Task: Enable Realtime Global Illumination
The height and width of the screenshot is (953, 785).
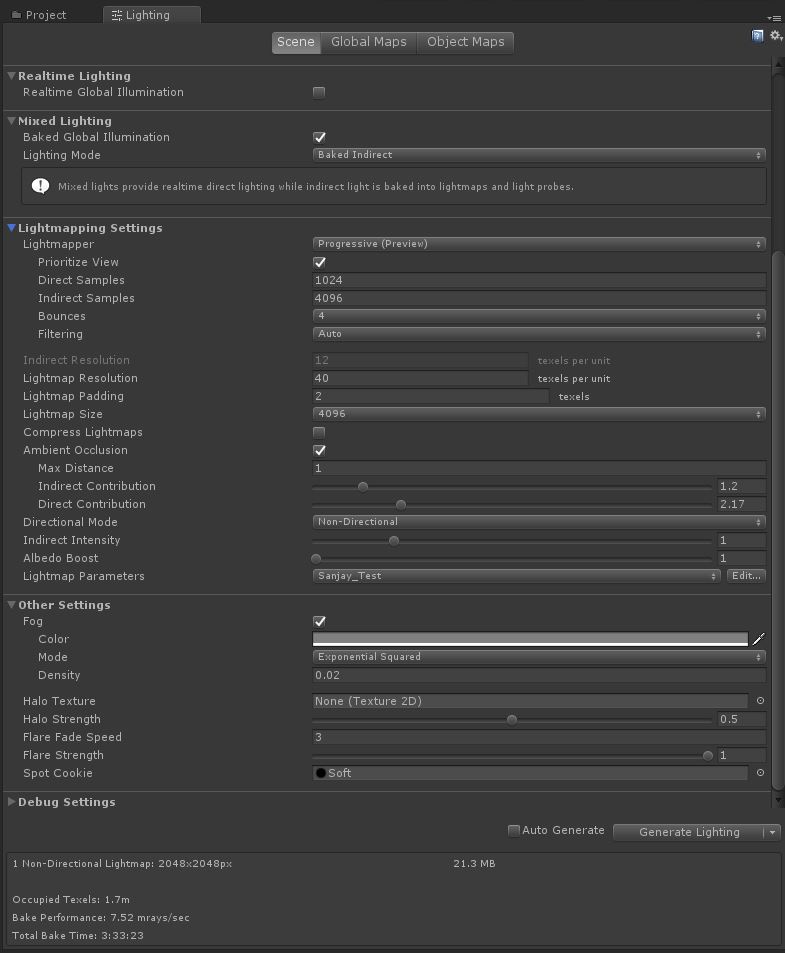Action: (318, 91)
